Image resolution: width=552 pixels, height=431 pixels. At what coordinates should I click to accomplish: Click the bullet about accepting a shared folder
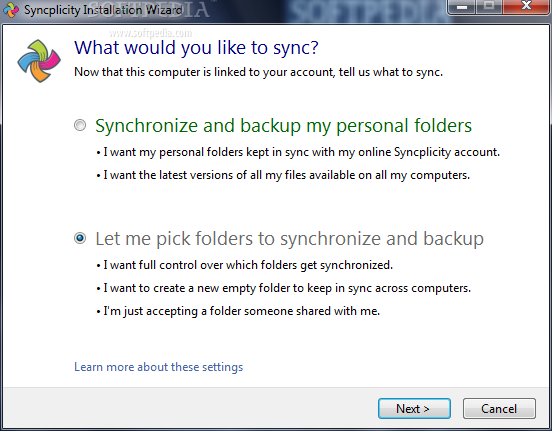click(238, 311)
